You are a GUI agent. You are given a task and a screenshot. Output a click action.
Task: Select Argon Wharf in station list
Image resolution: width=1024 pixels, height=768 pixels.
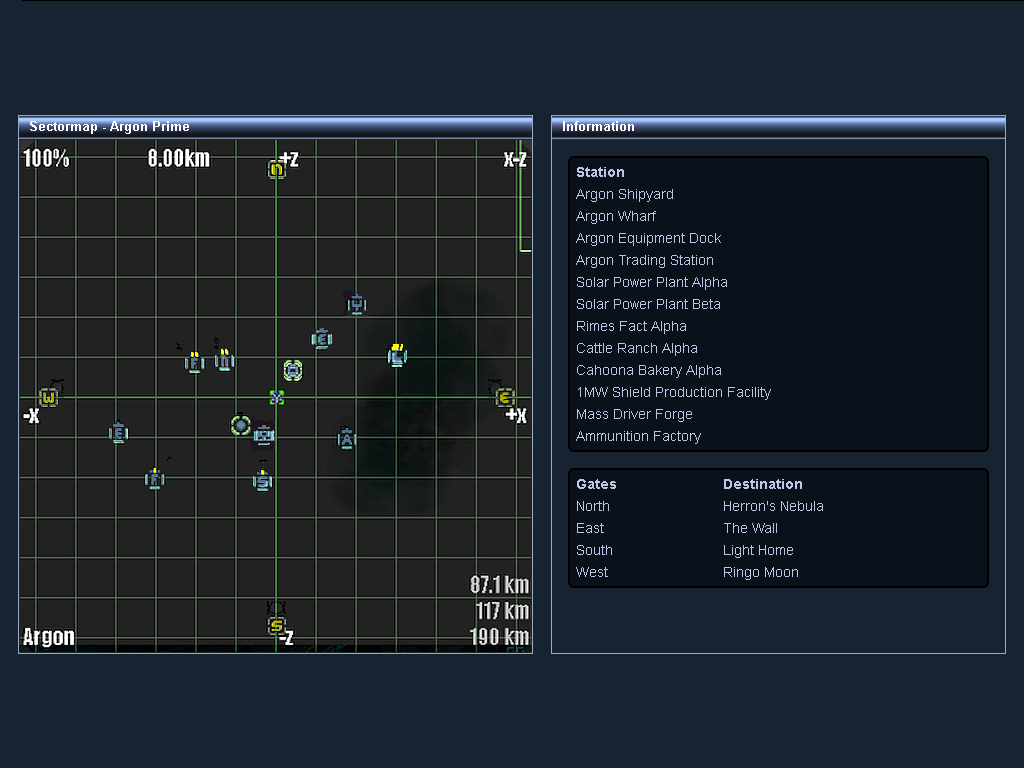[615, 216]
